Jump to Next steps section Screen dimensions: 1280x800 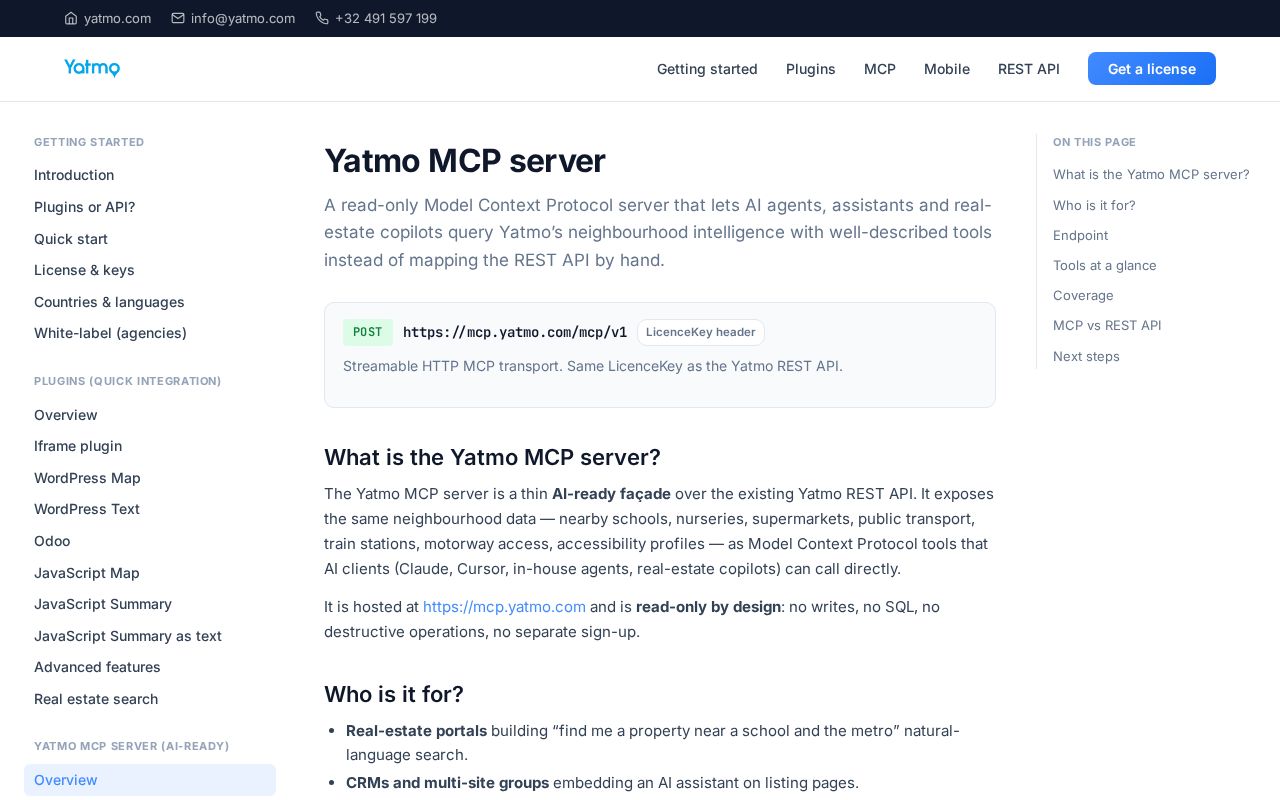click(1086, 356)
